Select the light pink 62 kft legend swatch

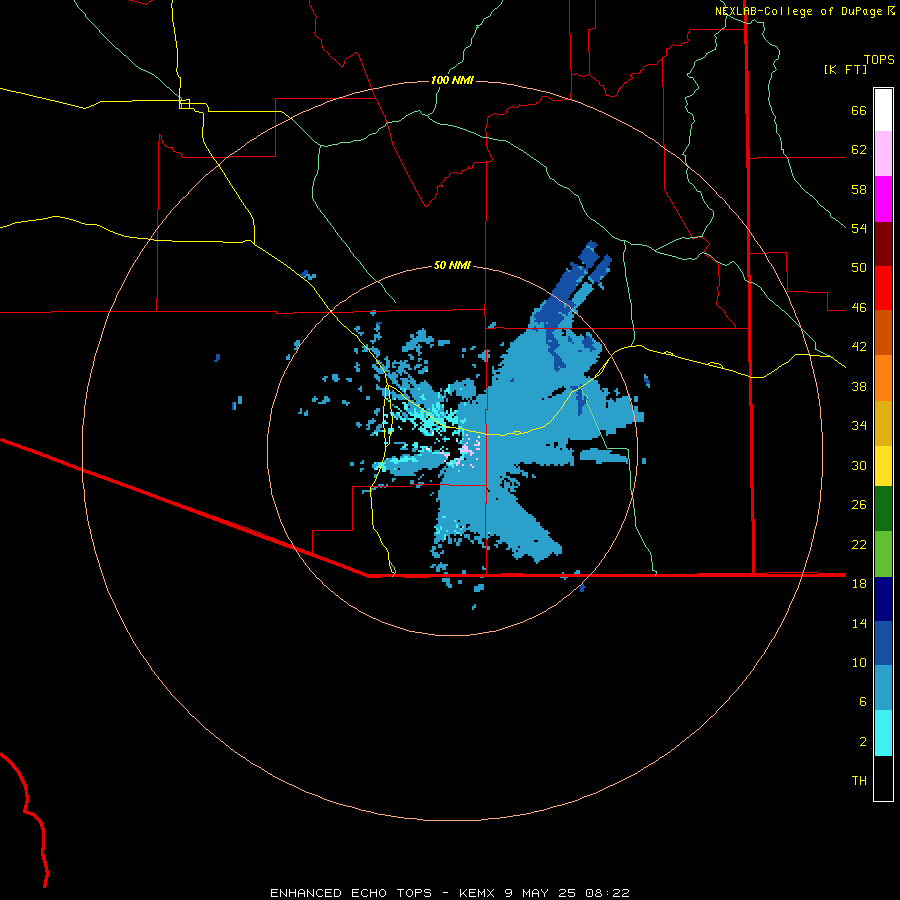883,154
